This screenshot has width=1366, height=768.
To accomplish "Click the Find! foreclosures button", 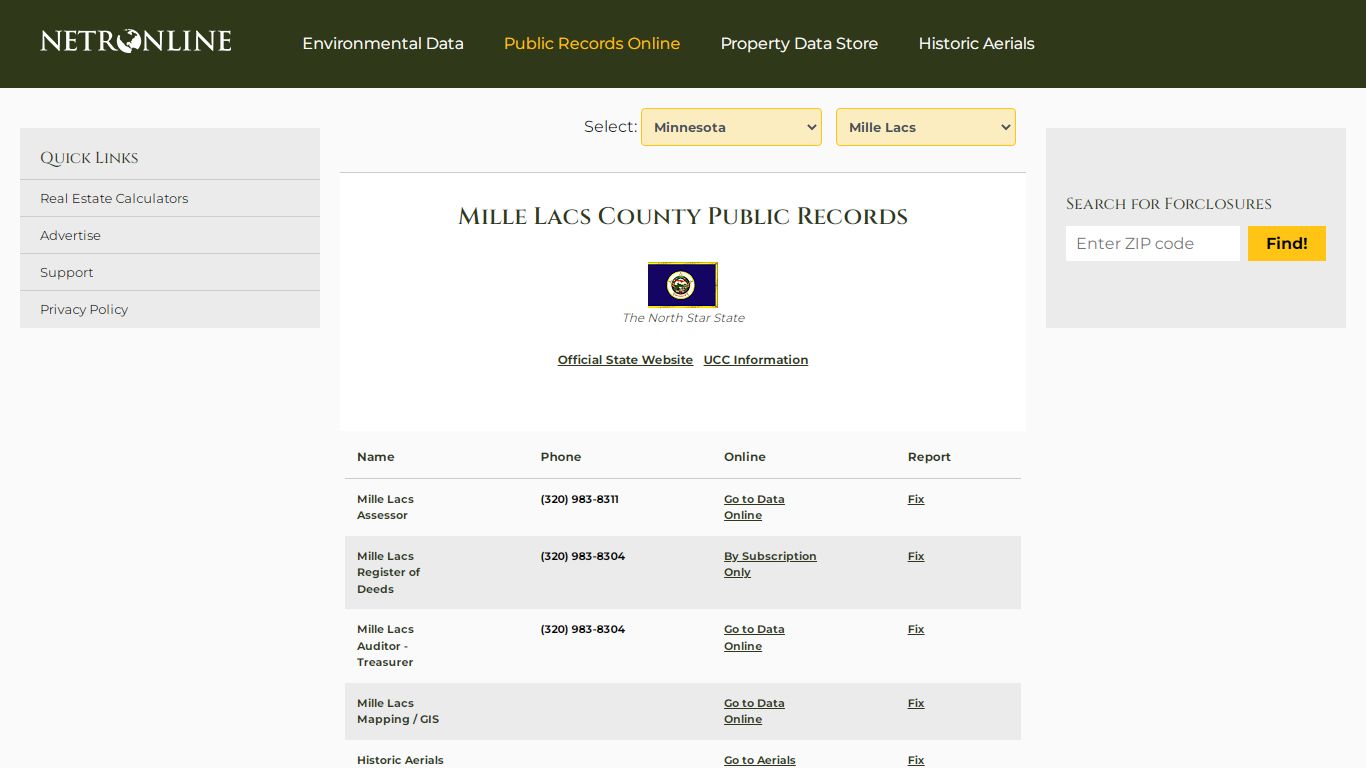I will coord(1287,243).
